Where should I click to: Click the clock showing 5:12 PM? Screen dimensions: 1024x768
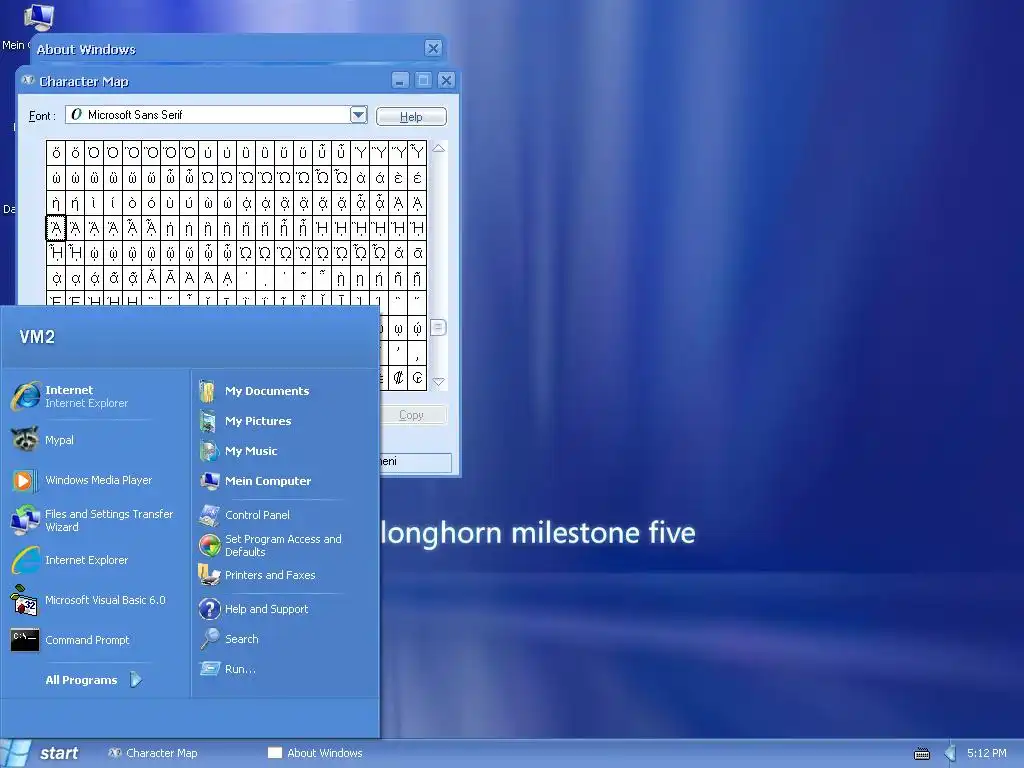point(986,753)
